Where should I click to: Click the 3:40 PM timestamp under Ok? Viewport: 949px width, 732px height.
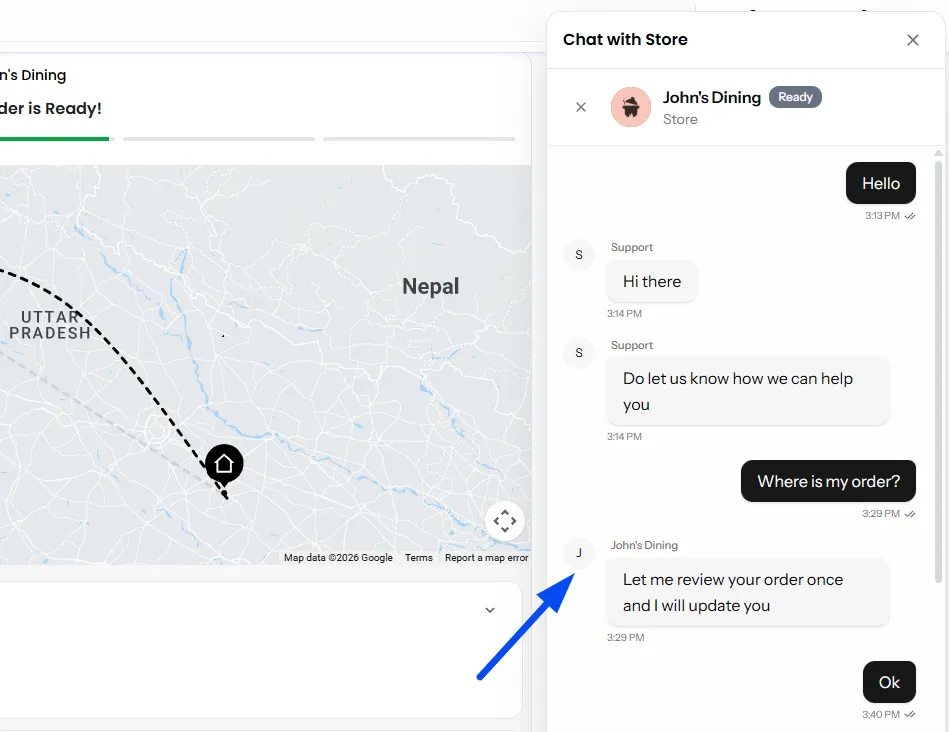[881, 715]
